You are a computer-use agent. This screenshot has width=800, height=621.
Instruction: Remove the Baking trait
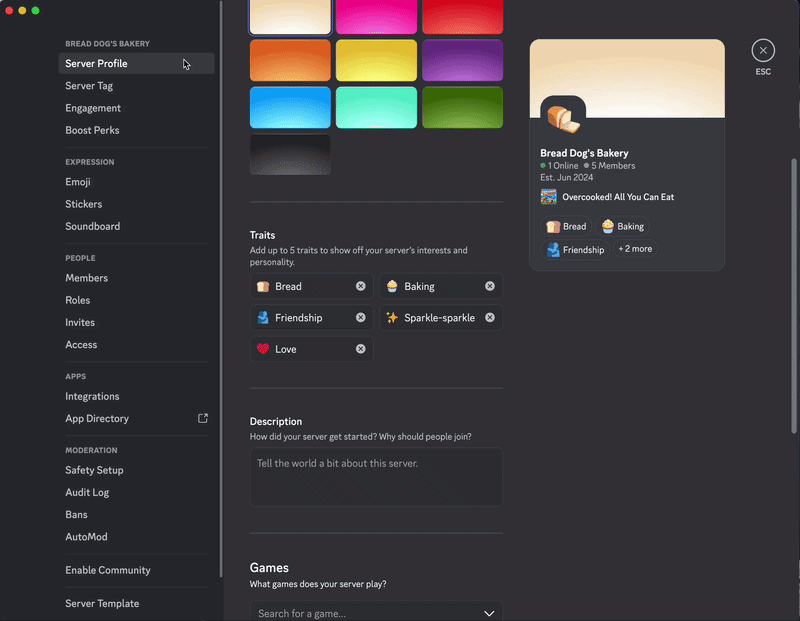[x=490, y=286]
